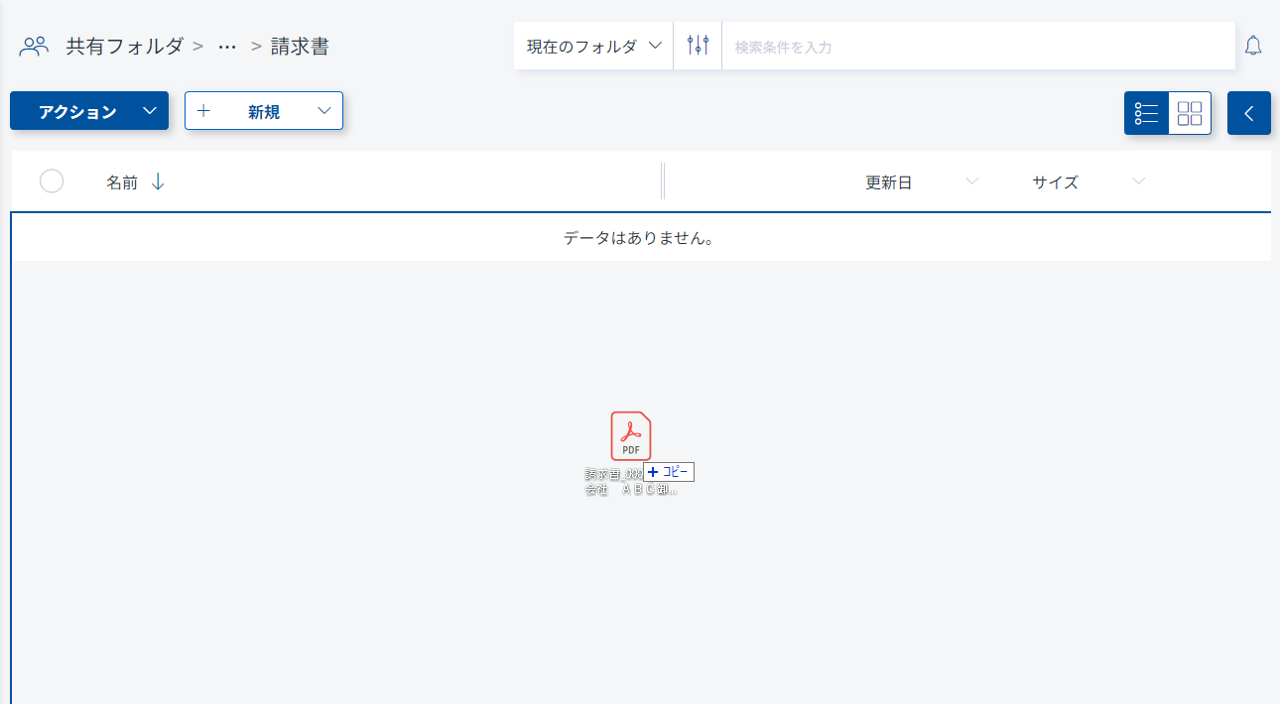The image size is (1280, 704).
Task: Expand the アクション dropdown arrow
Action: pos(149,111)
